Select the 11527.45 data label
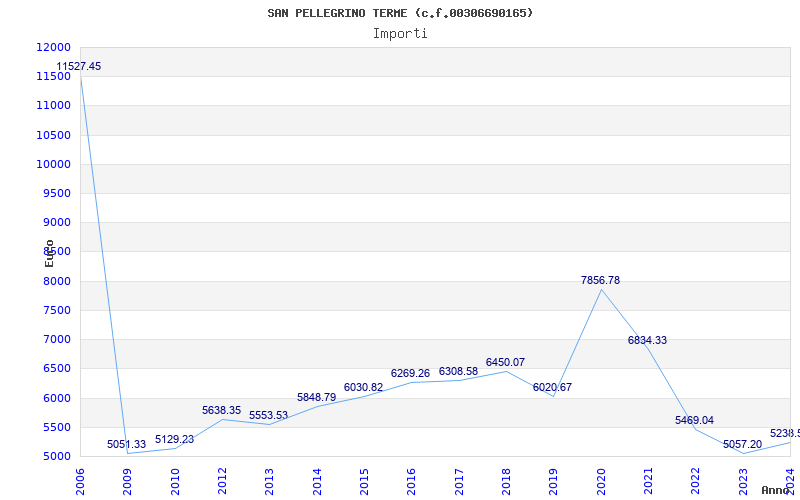 (x=79, y=66)
